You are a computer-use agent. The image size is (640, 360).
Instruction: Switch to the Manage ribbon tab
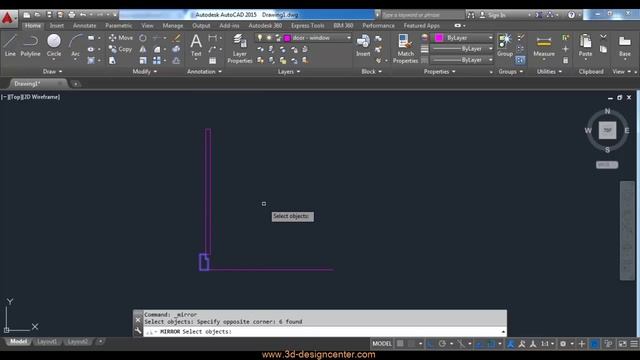pos(173,25)
